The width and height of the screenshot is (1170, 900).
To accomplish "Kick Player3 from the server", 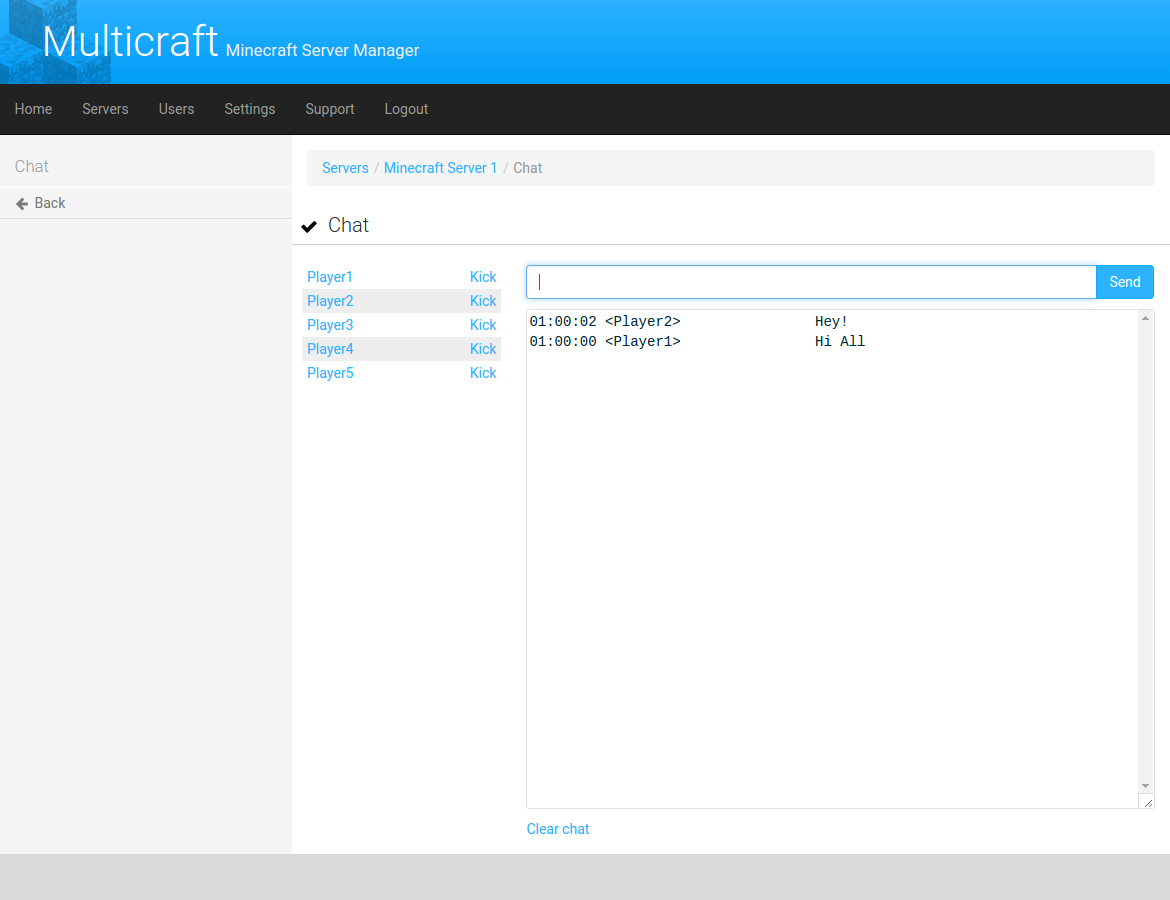I will [483, 325].
